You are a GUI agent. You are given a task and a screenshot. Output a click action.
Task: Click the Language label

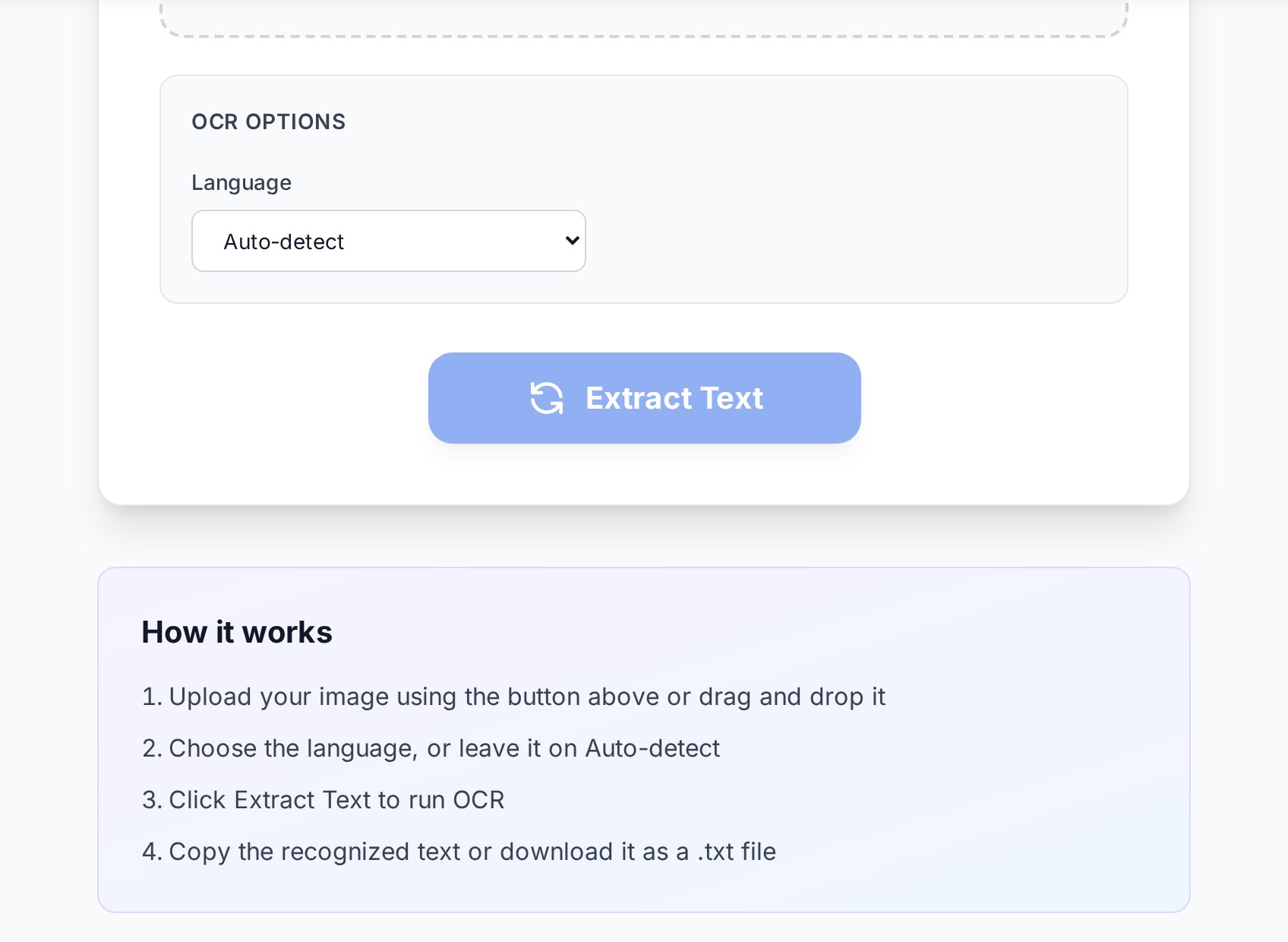pyautogui.click(x=241, y=182)
